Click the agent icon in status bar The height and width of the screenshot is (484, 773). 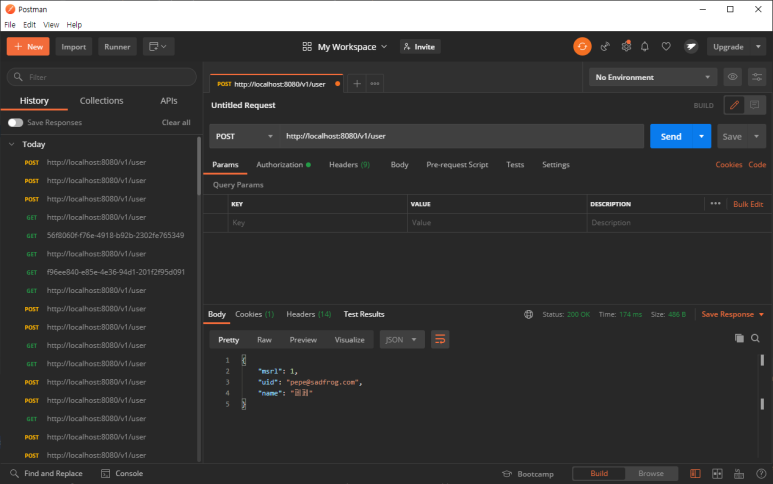[x=739, y=474]
